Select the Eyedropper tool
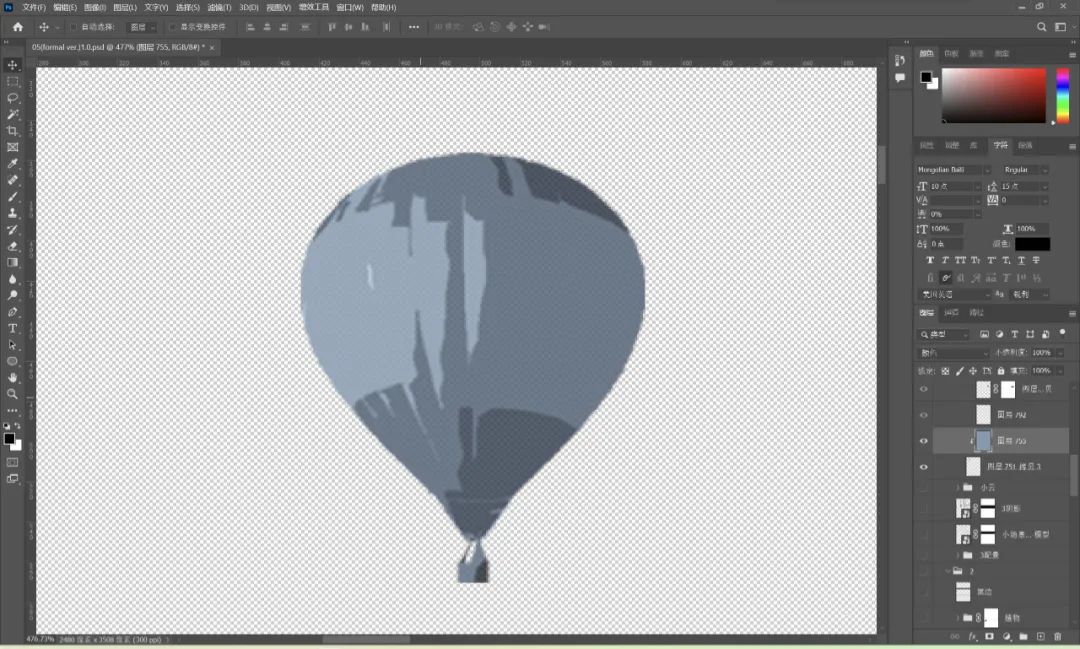Viewport: 1080px width, 649px height. [x=12, y=164]
